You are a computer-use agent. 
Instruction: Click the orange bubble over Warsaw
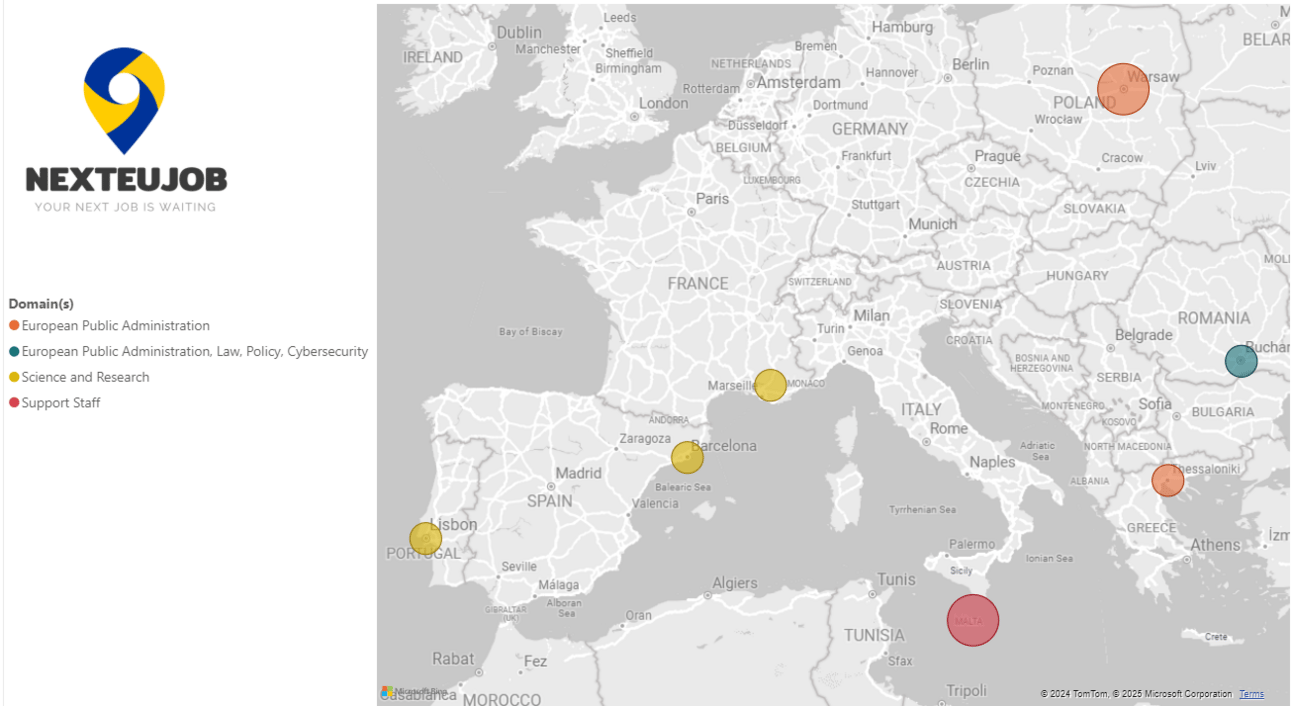tap(1123, 89)
